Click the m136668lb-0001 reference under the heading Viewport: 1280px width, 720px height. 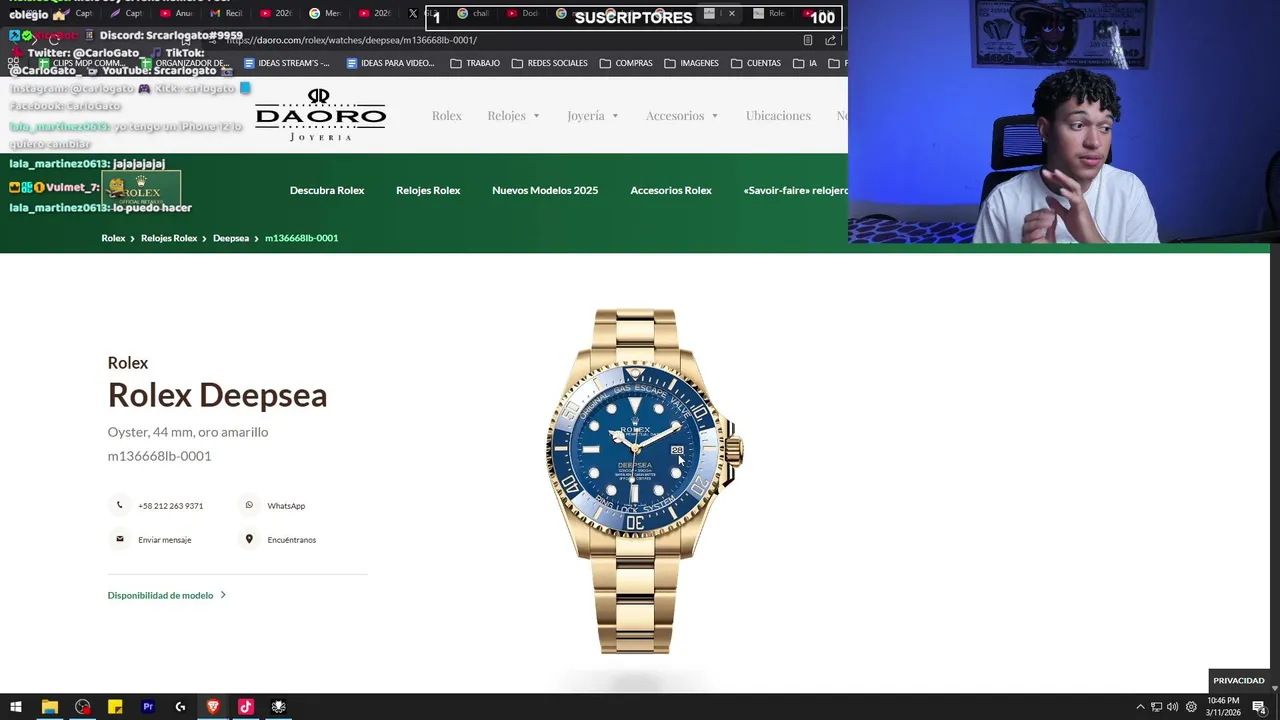click(x=159, y=456)
